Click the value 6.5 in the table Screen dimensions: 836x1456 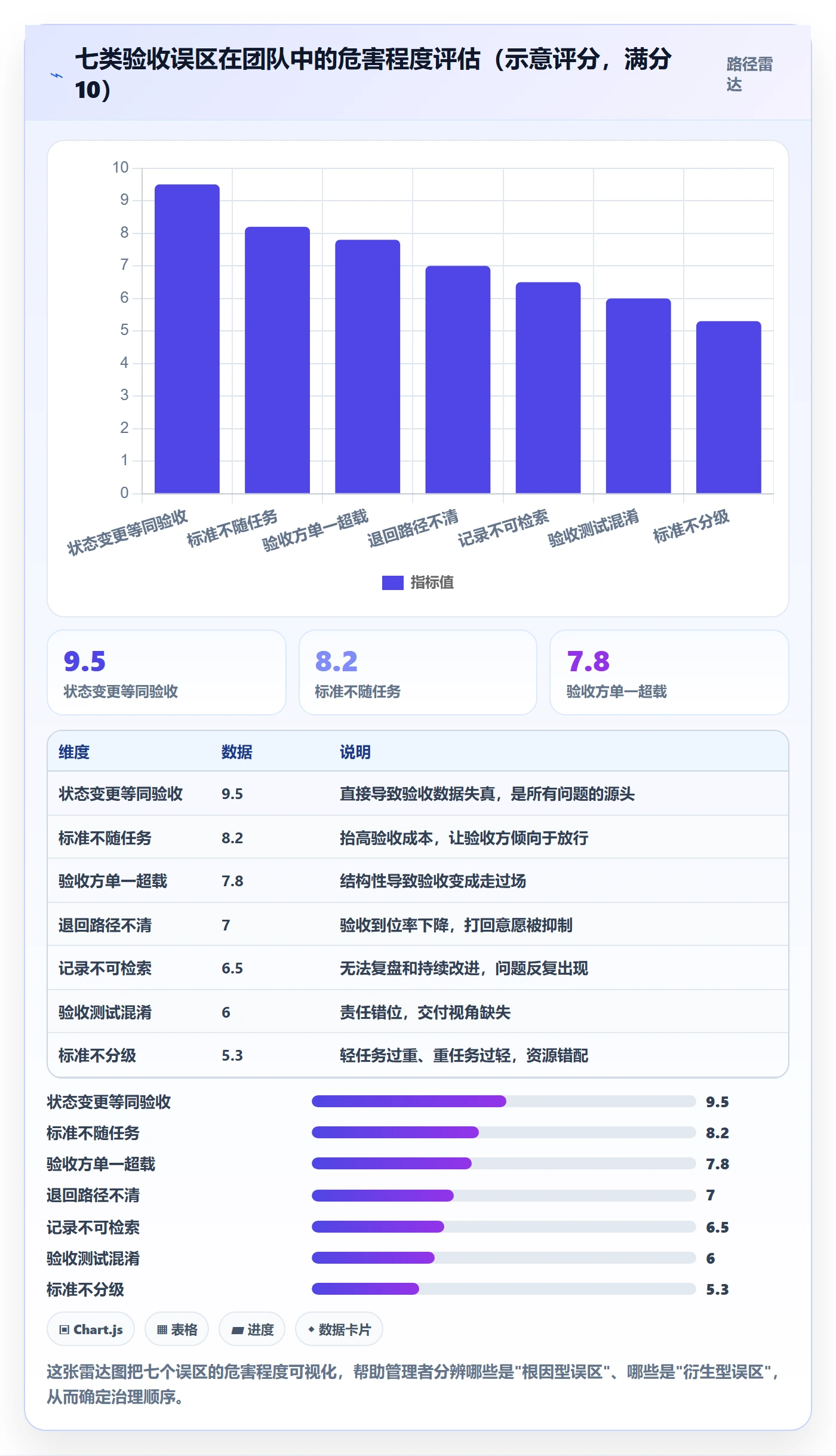tap(232, 968)
